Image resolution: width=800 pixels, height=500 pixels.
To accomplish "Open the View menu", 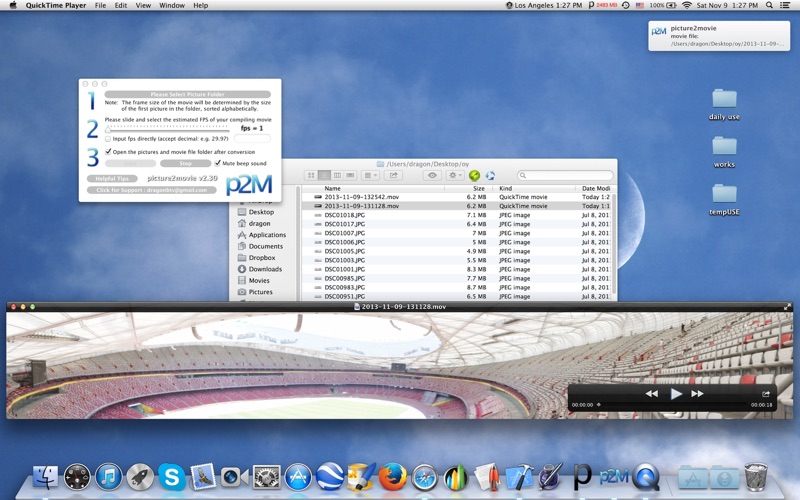I will [x=143, y=5].
